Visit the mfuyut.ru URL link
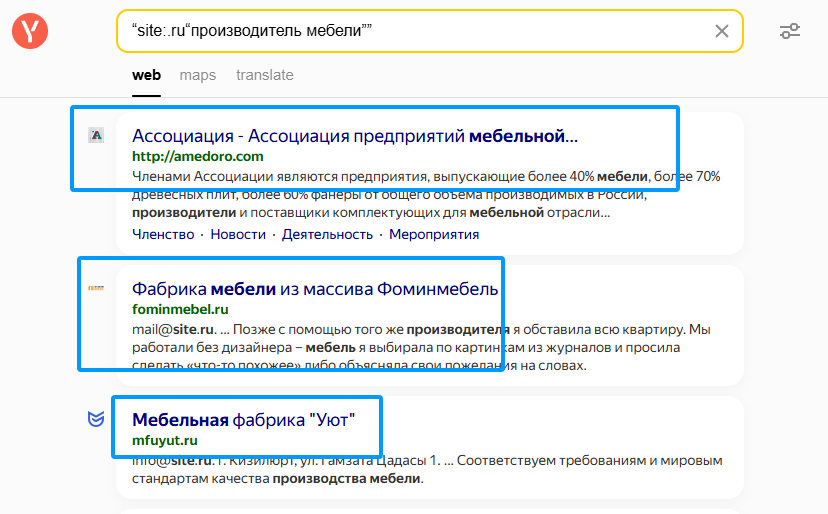 click(165, 440)
